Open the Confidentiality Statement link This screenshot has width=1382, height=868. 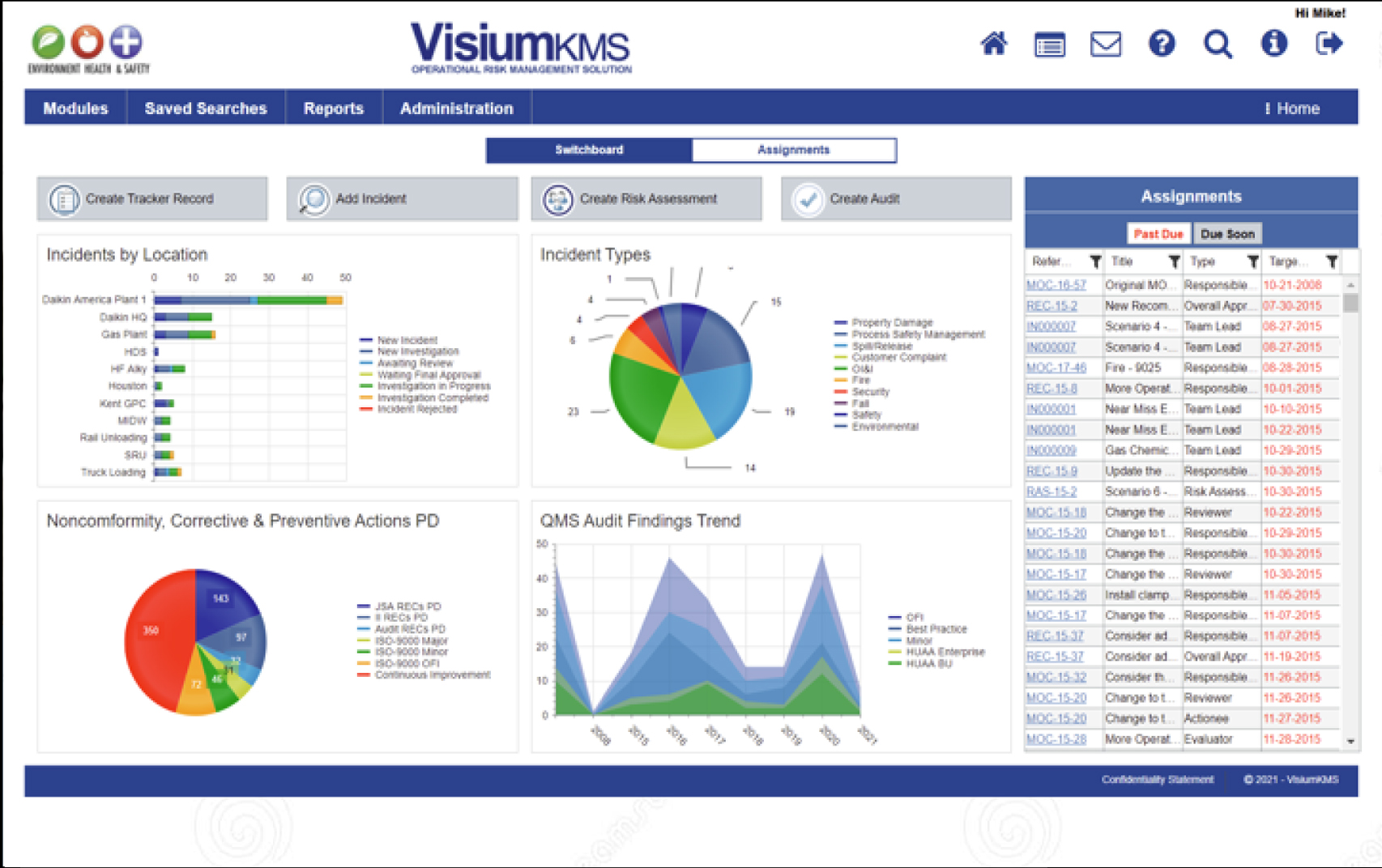[1158, 780]
